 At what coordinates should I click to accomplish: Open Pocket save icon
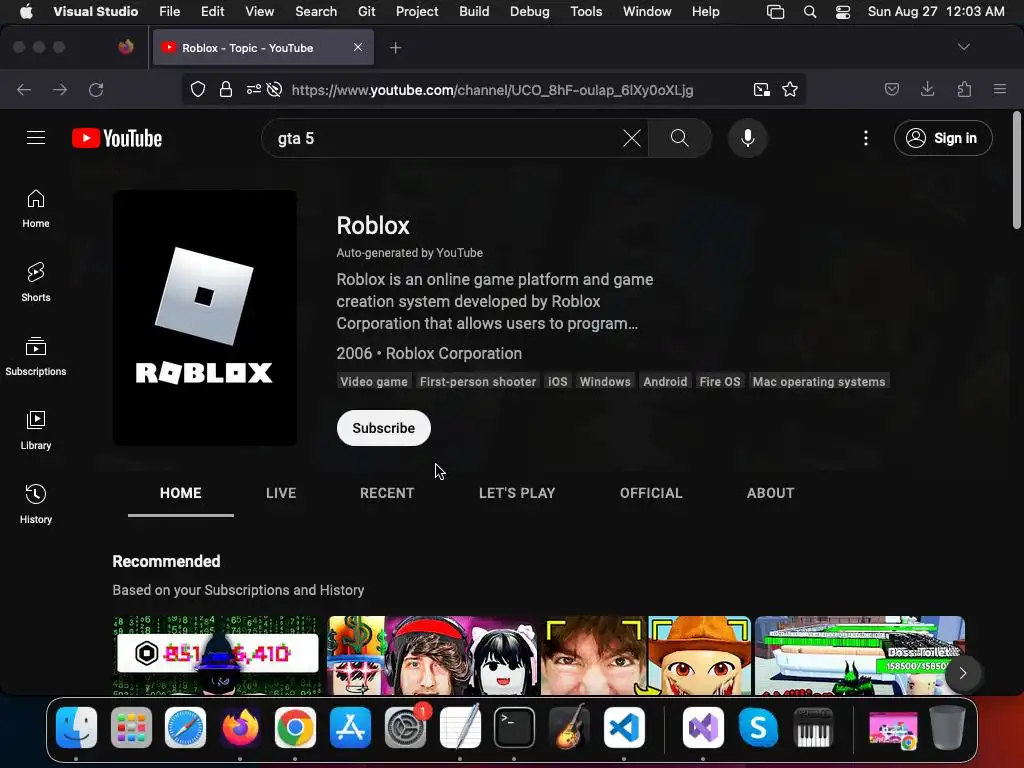pos(891,89)
